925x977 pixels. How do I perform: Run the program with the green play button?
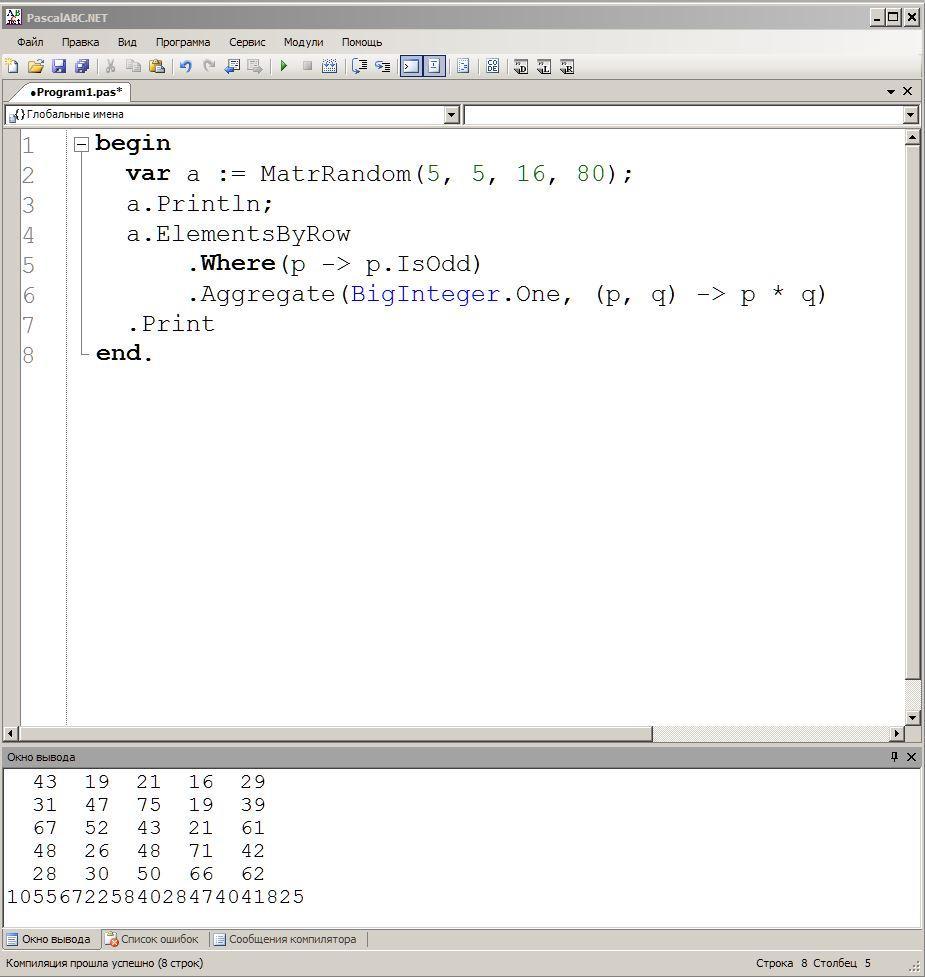(284, 67)
